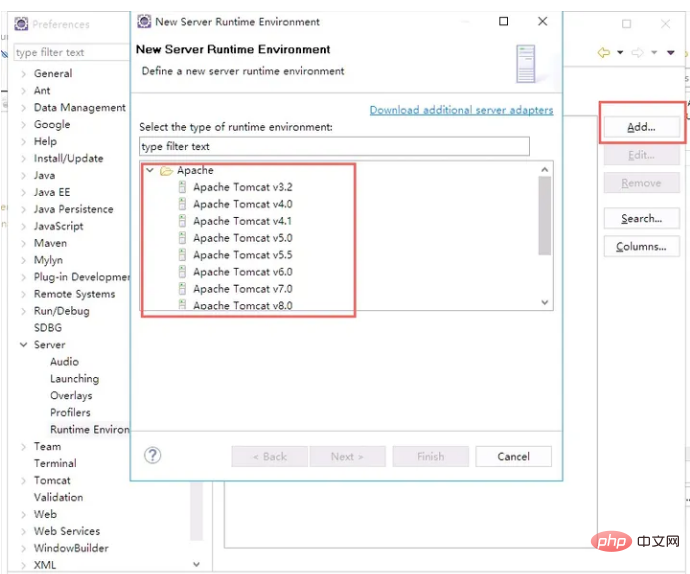Viewport: 690px width, 574px height.
Task: Click the back navigation arrow in Preferences
Action: click(x=603, y=52)
